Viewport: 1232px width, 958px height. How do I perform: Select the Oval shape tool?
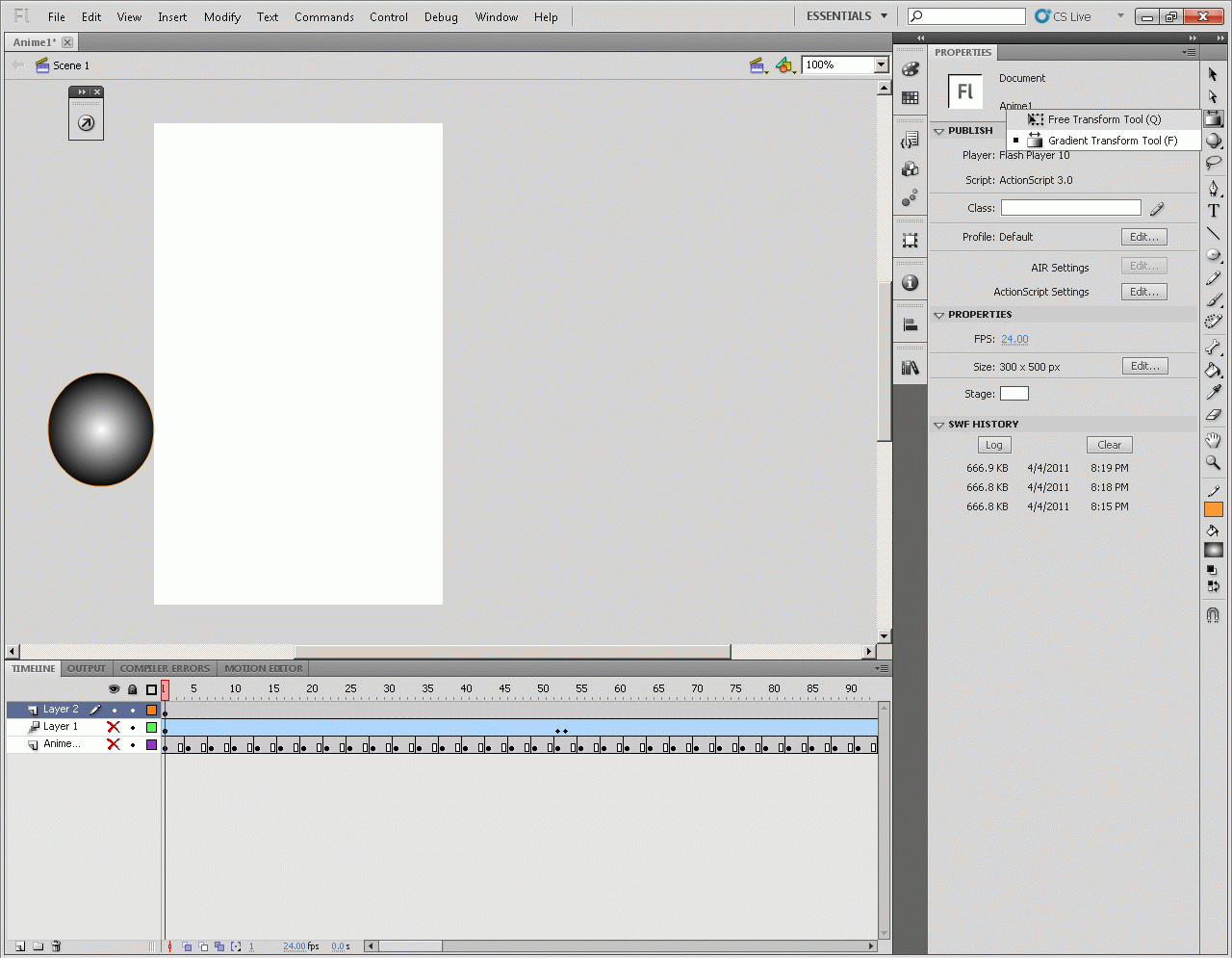pos(1213,255)
